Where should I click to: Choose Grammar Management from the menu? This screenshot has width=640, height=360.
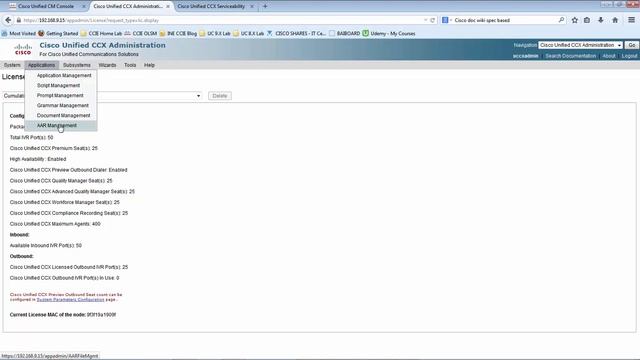click(x=62, y=106)
